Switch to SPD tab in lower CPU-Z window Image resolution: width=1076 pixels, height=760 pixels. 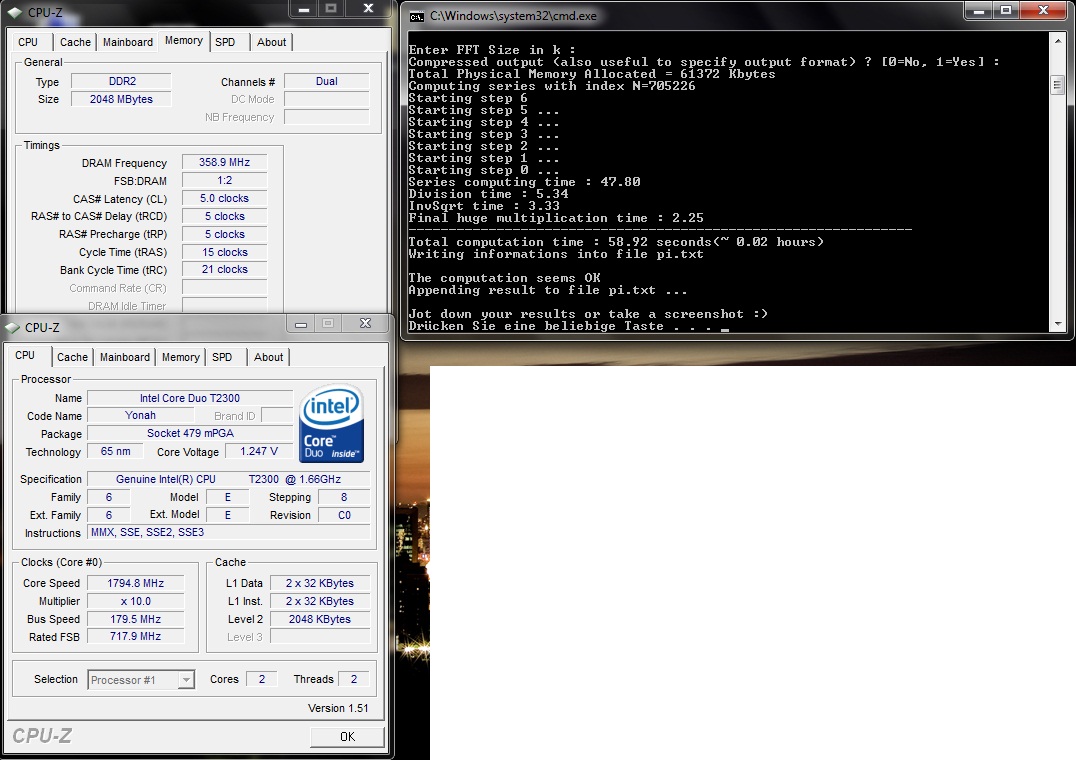click(x=222, y=357)
